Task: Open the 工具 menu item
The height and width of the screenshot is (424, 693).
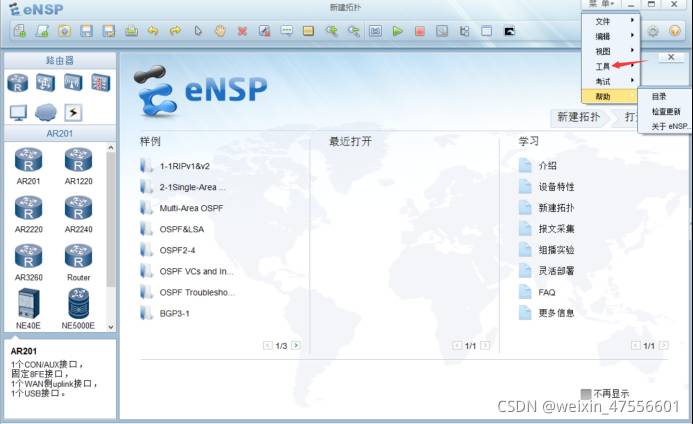Action: pos(610,66)
